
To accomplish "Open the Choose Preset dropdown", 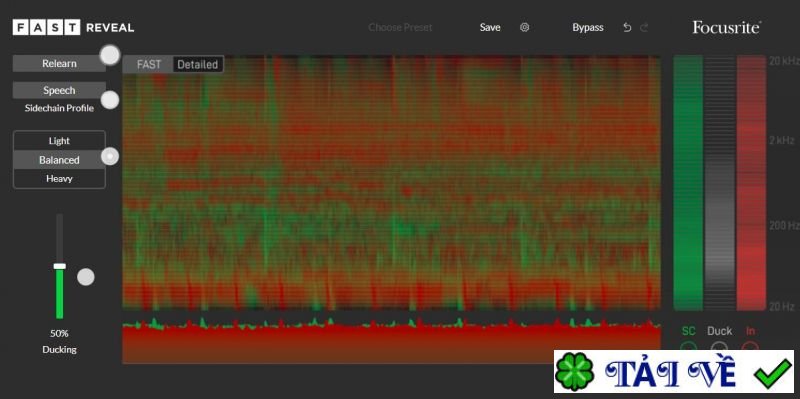I will [400, 28].
